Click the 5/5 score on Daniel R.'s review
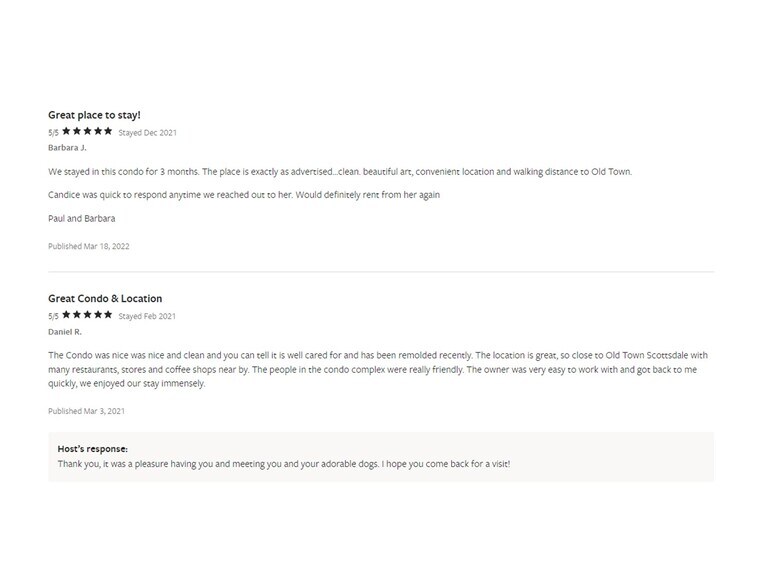 (53, 316)
